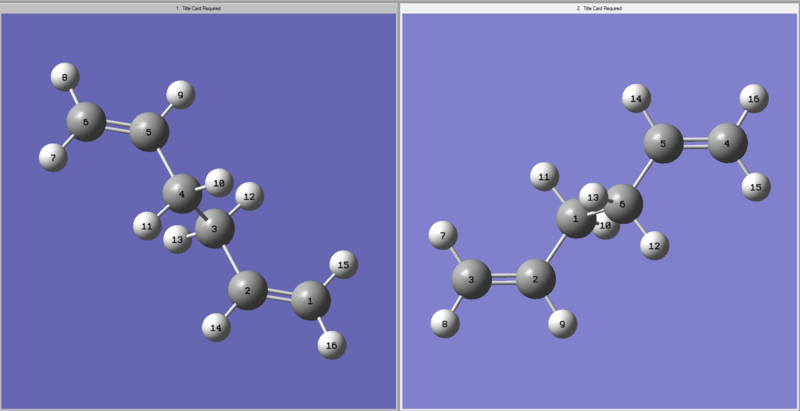Pick hydrogen atom 9 in window 1
Viewport: 800px width, 411px height.
pos(181,94)
